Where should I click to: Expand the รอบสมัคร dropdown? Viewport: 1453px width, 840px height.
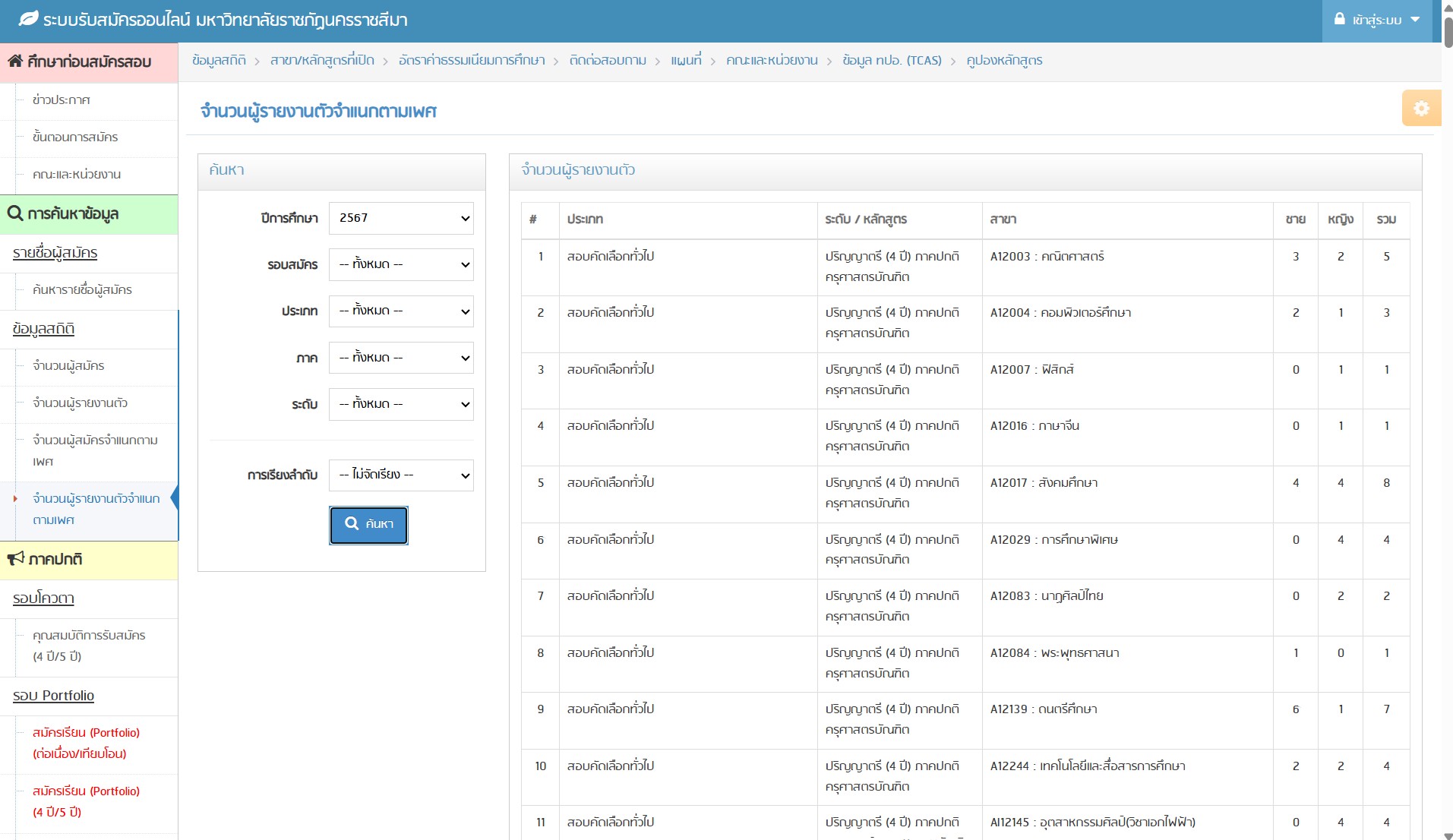[401, 264]
